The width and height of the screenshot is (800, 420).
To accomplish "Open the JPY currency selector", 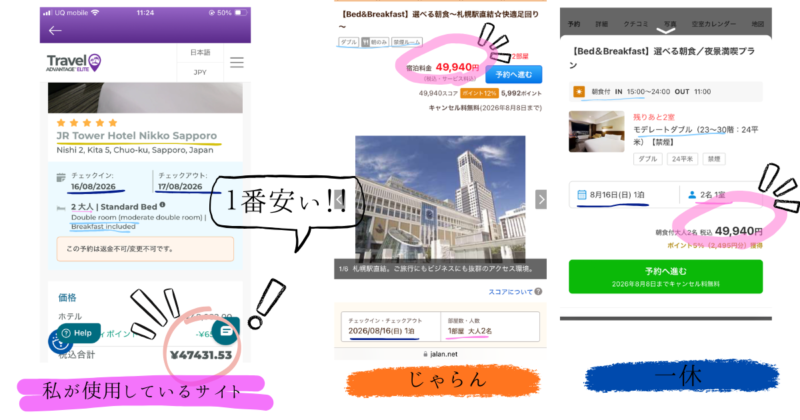I will (x=200, y=72).
